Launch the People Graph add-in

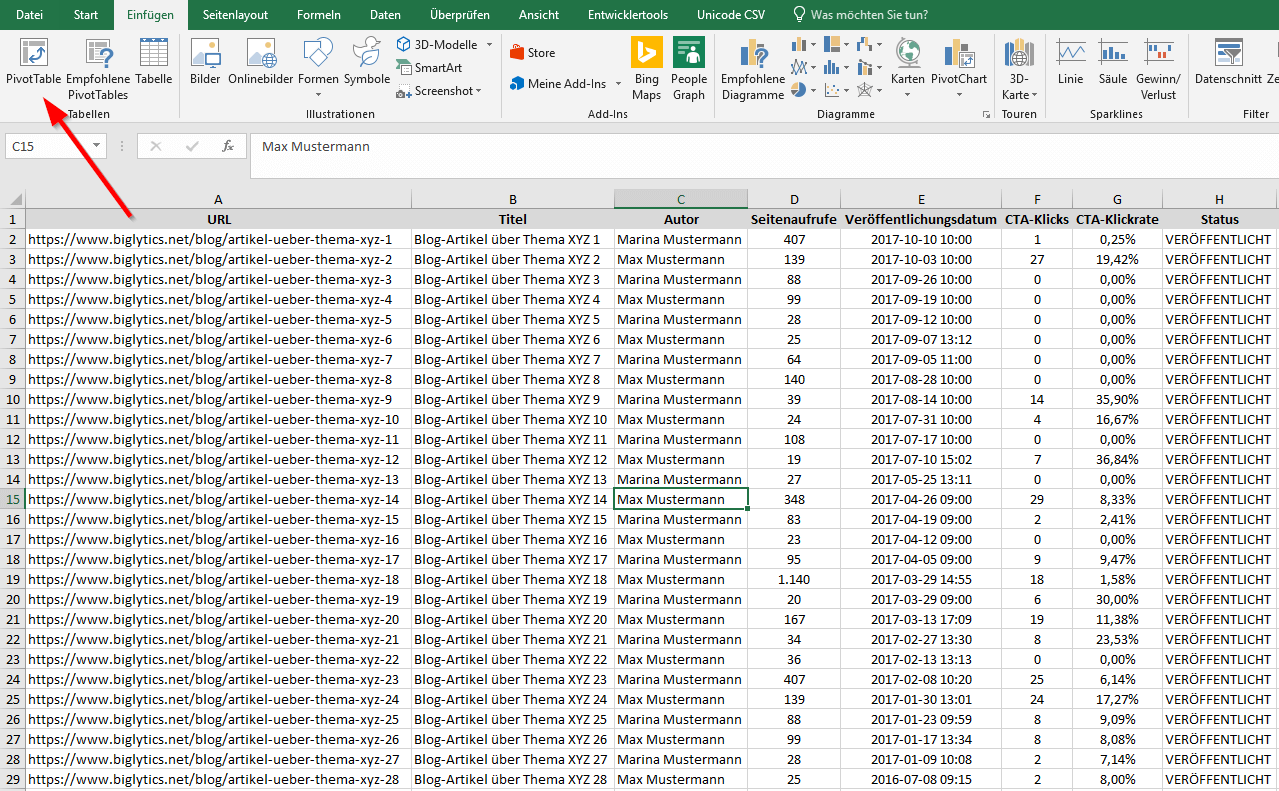(x=689, y=69)
